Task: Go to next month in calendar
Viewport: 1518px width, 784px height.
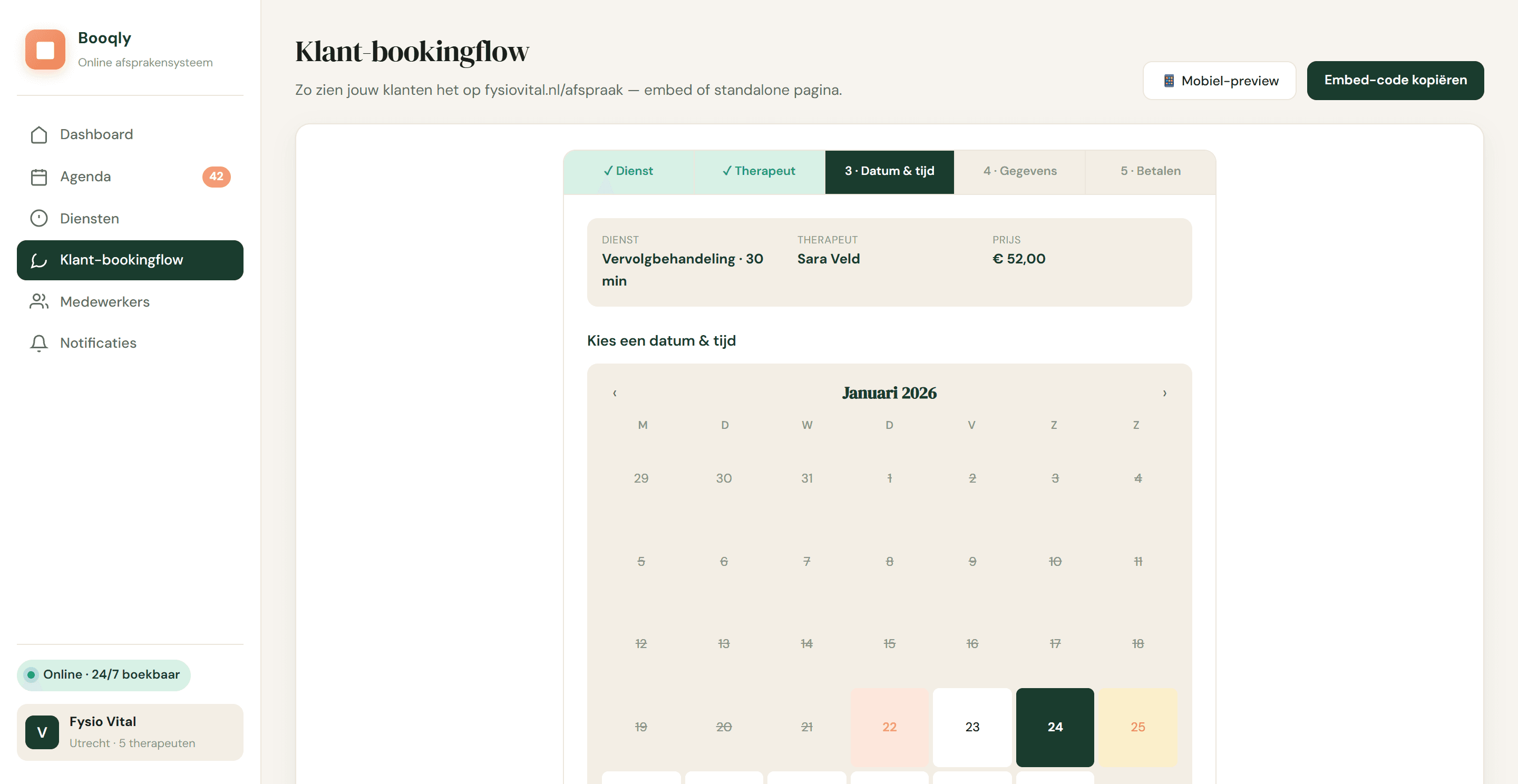Action: point(1164,393)
